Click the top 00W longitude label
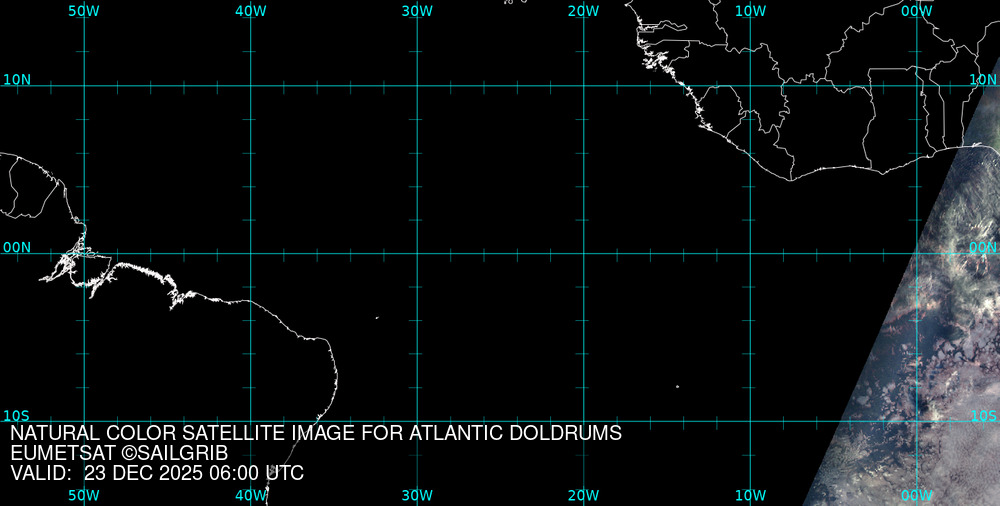Screen dimensions: 1000x506 916,11
